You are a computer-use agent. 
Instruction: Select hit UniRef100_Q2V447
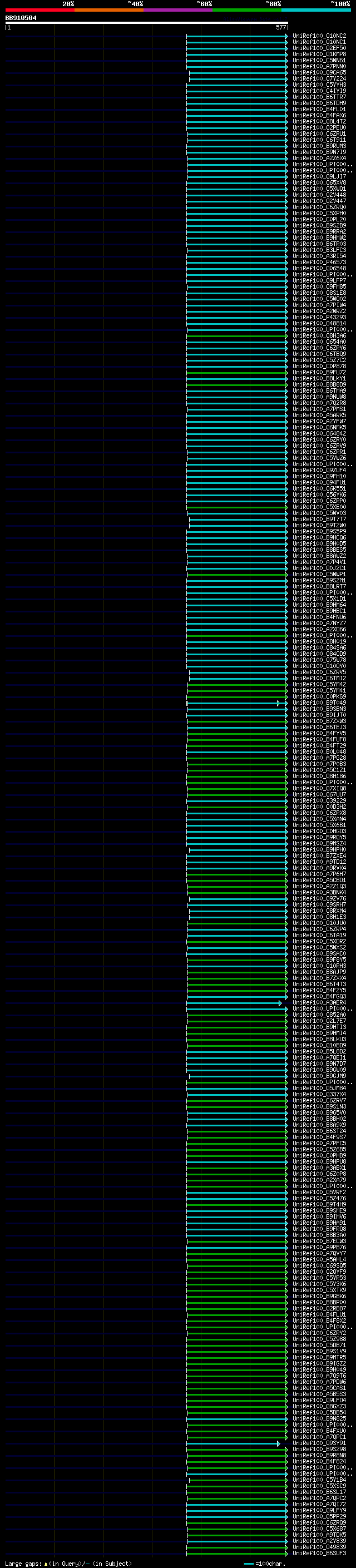[319, 201]
